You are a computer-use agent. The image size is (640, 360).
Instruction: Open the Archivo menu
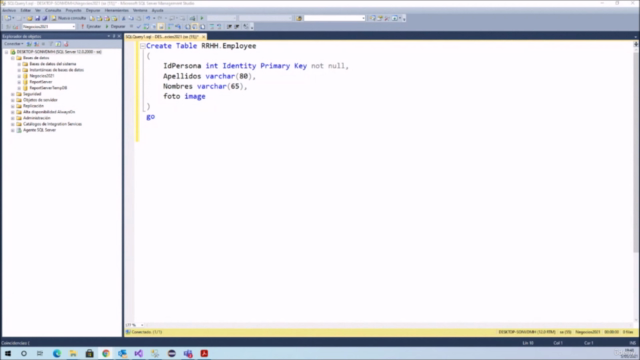point(9,10)
